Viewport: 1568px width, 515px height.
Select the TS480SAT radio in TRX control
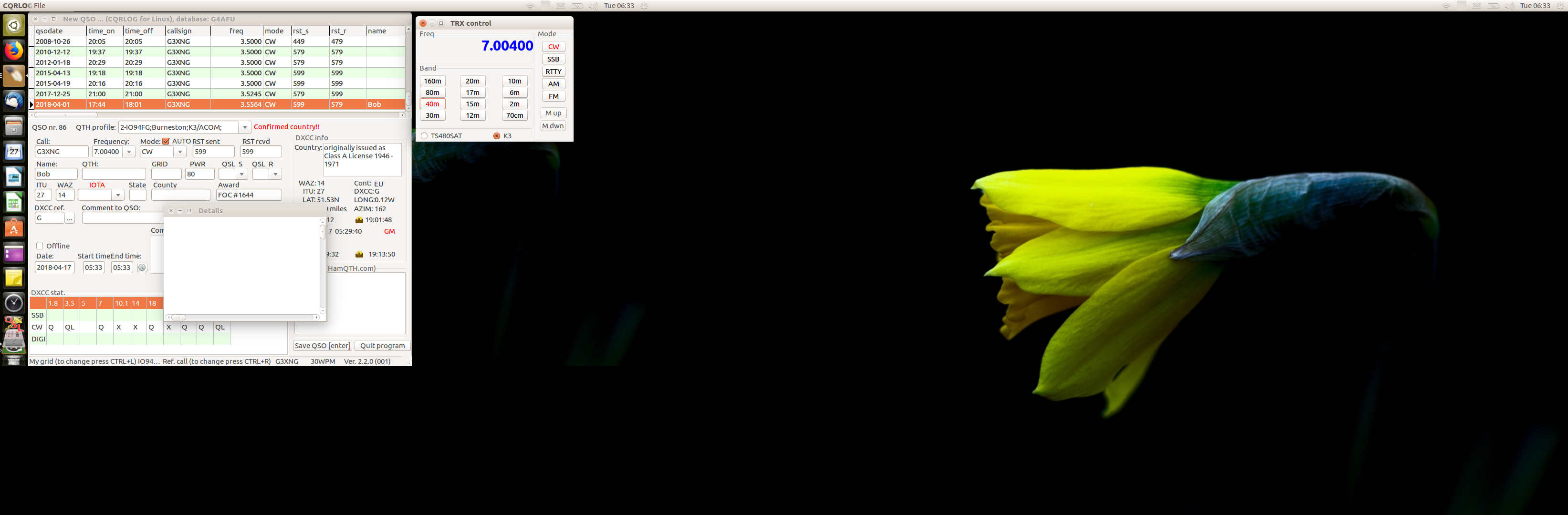pos(424,136)
